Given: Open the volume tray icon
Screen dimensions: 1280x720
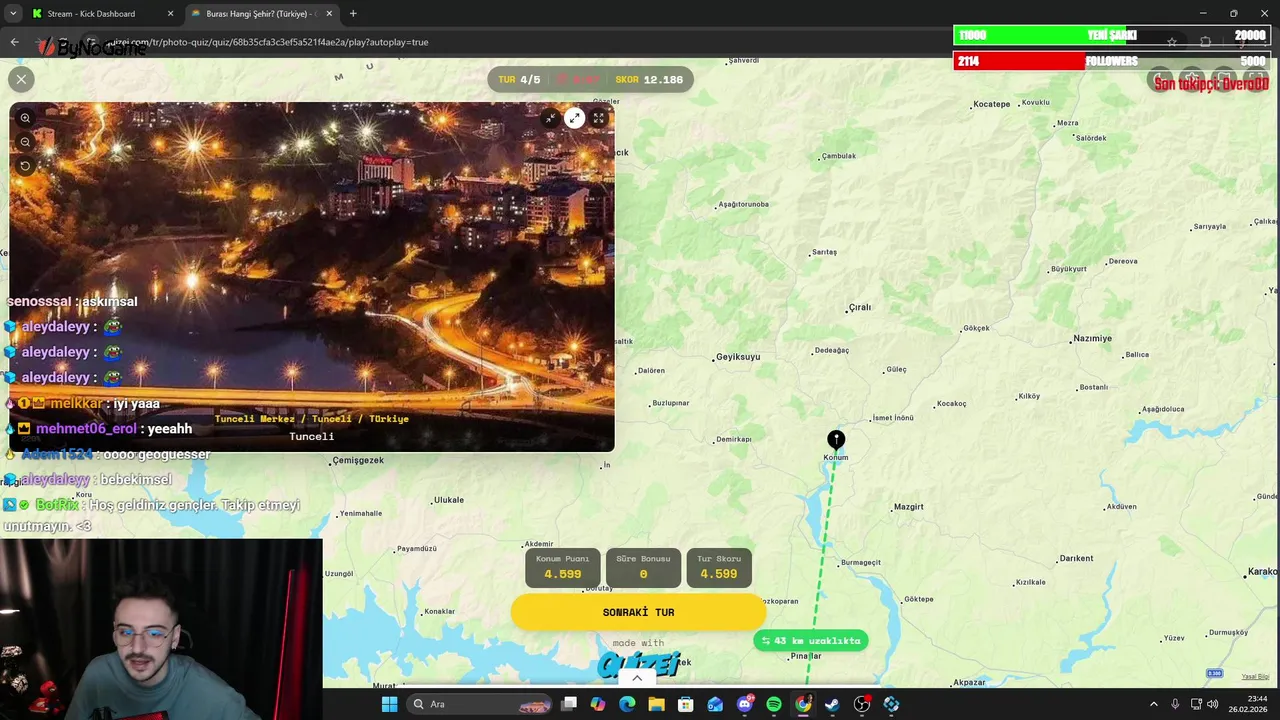Looking at the screenshot, I should tap(1213, 704).
